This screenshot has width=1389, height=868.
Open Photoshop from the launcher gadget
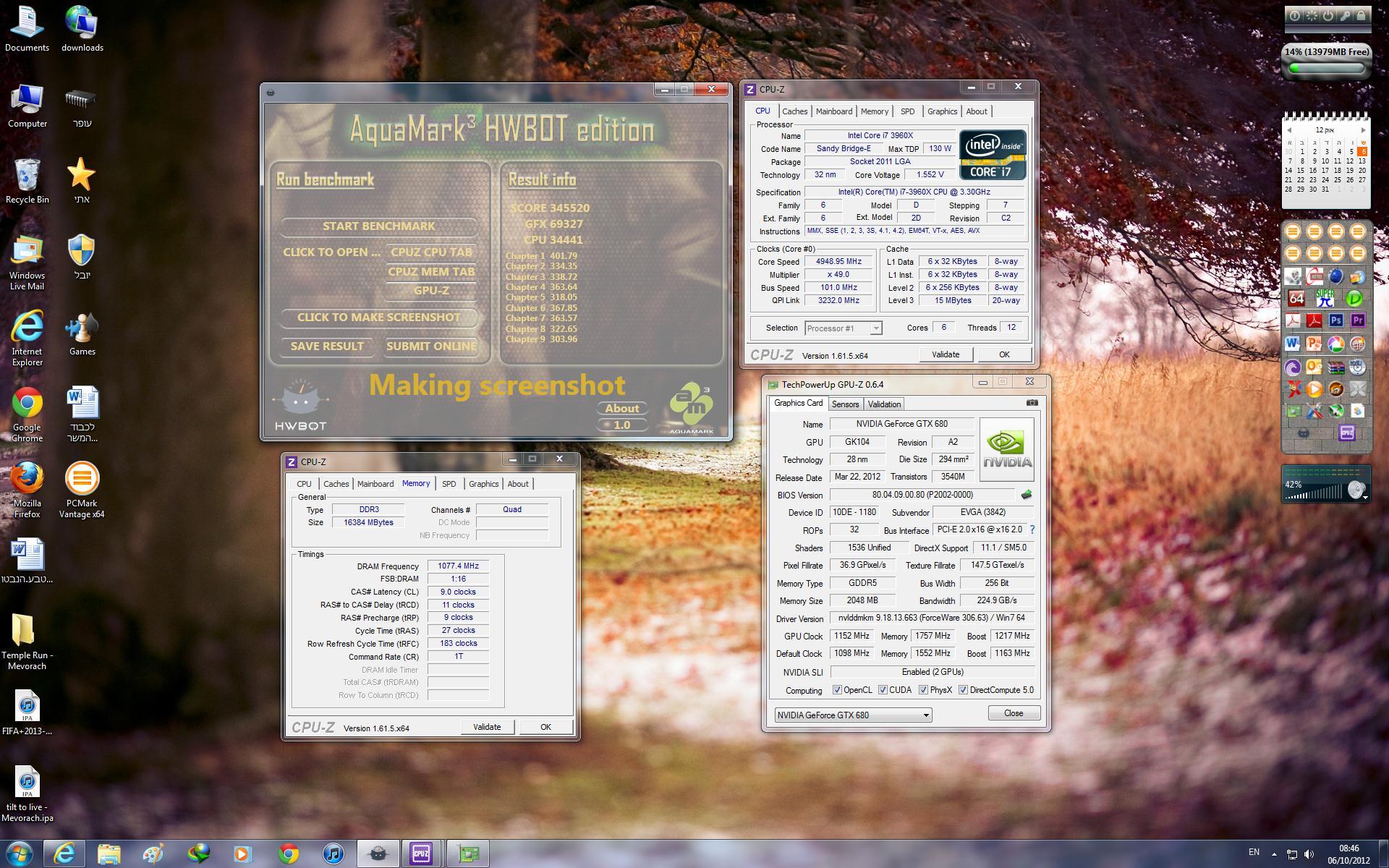(1336, 320)
